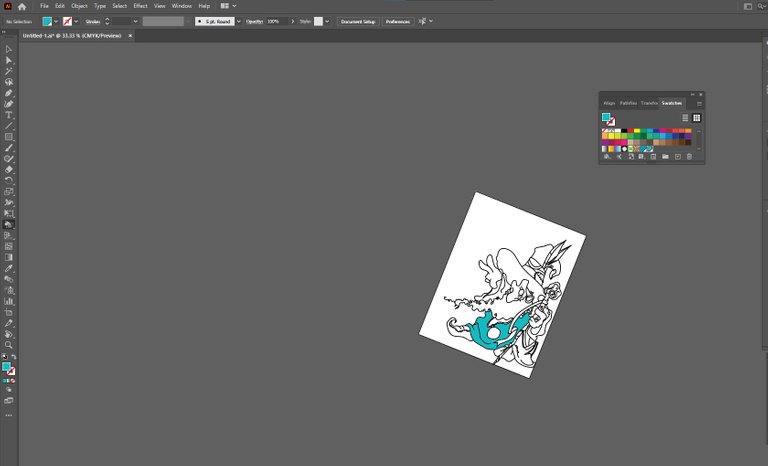Open stroke weight dropdown arrow
768x466 pixels.
[x=136, y=22]
